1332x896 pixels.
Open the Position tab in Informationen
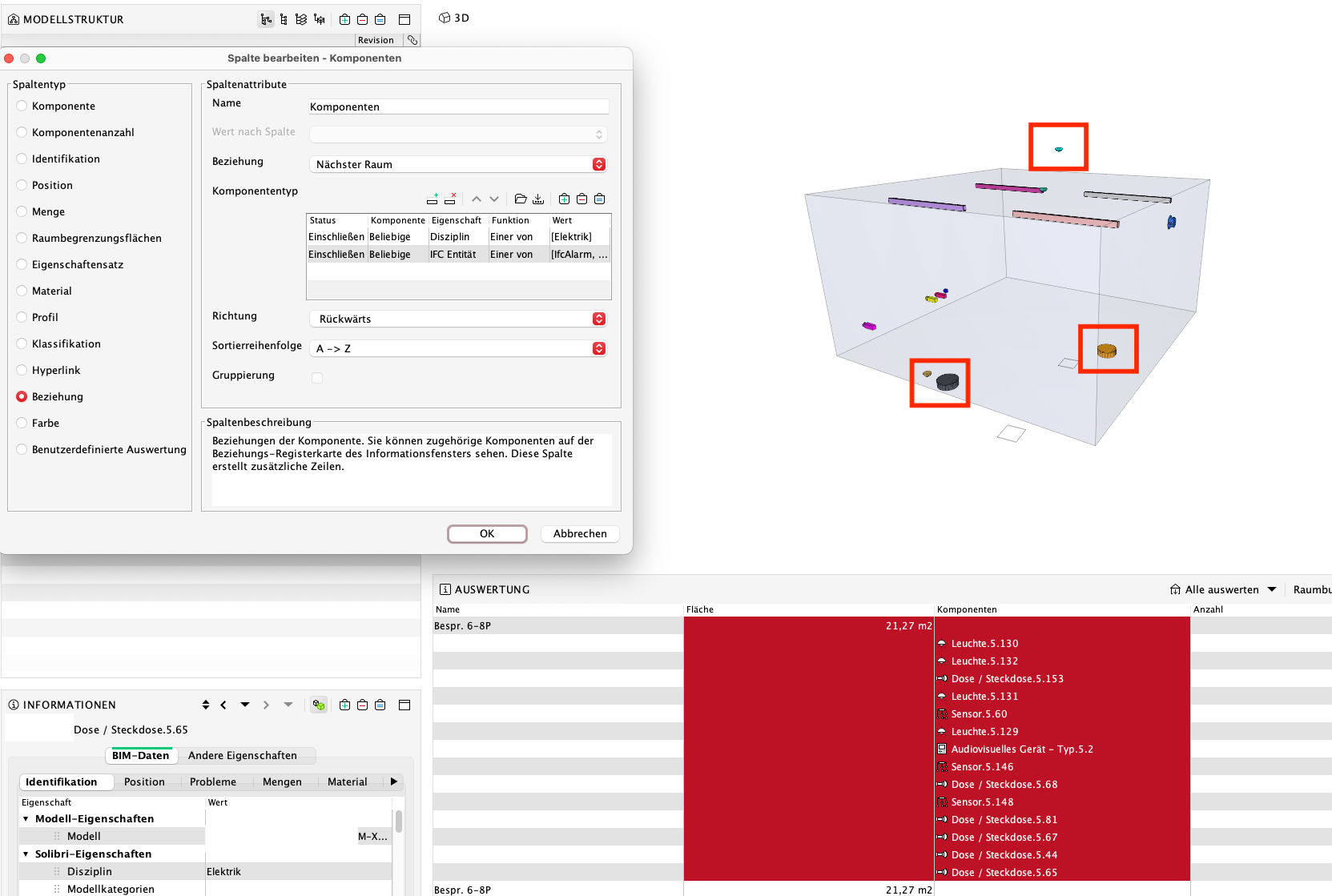click(144, 781)
